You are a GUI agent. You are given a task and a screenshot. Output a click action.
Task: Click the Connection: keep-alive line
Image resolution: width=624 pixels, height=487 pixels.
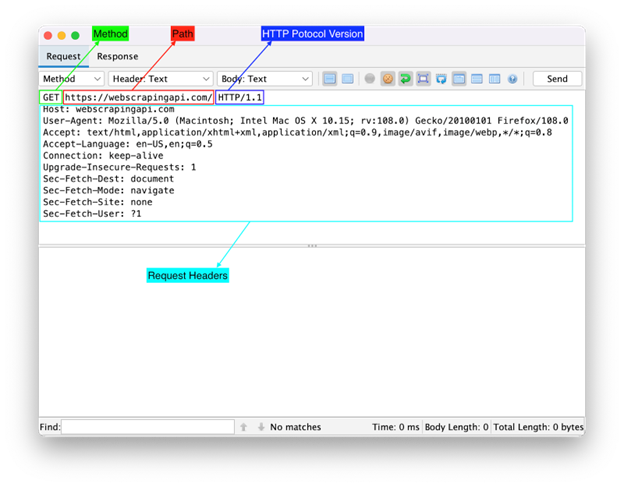pos(103,156)
